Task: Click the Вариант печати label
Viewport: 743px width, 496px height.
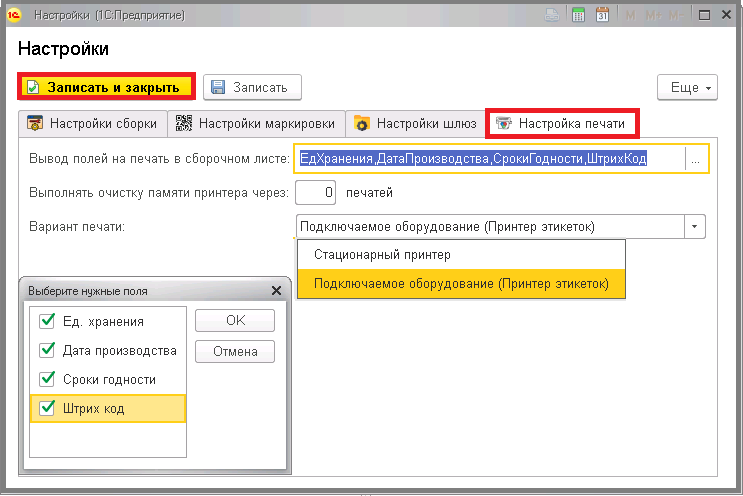Action: [x=77, y=226]
